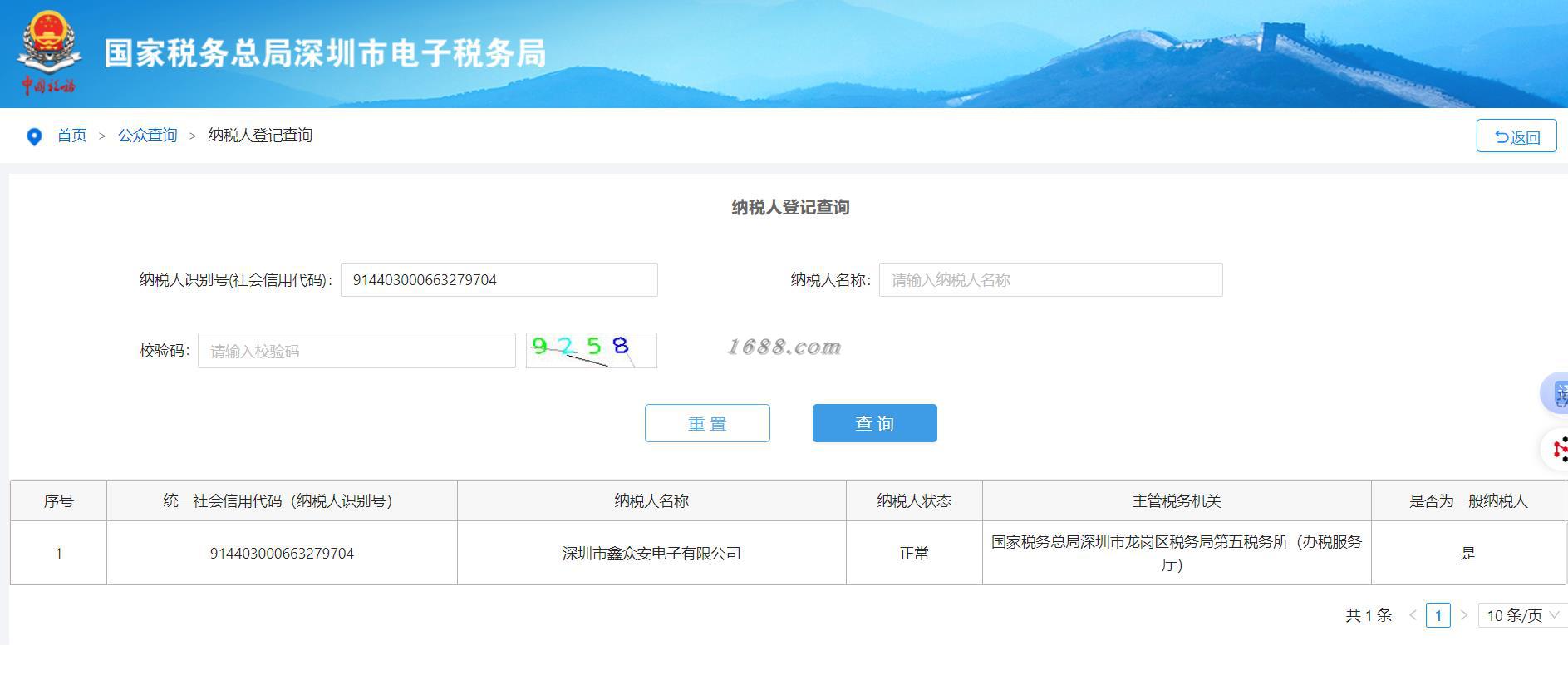This screenshot has width=1568, height=690.
Task: Open the 10 条/页 page size dropdown
Action: coord(1522,615)
